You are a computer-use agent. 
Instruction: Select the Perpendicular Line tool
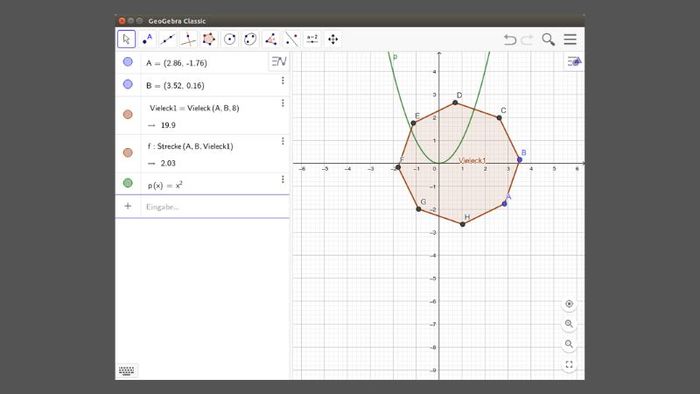coord(188,39)
